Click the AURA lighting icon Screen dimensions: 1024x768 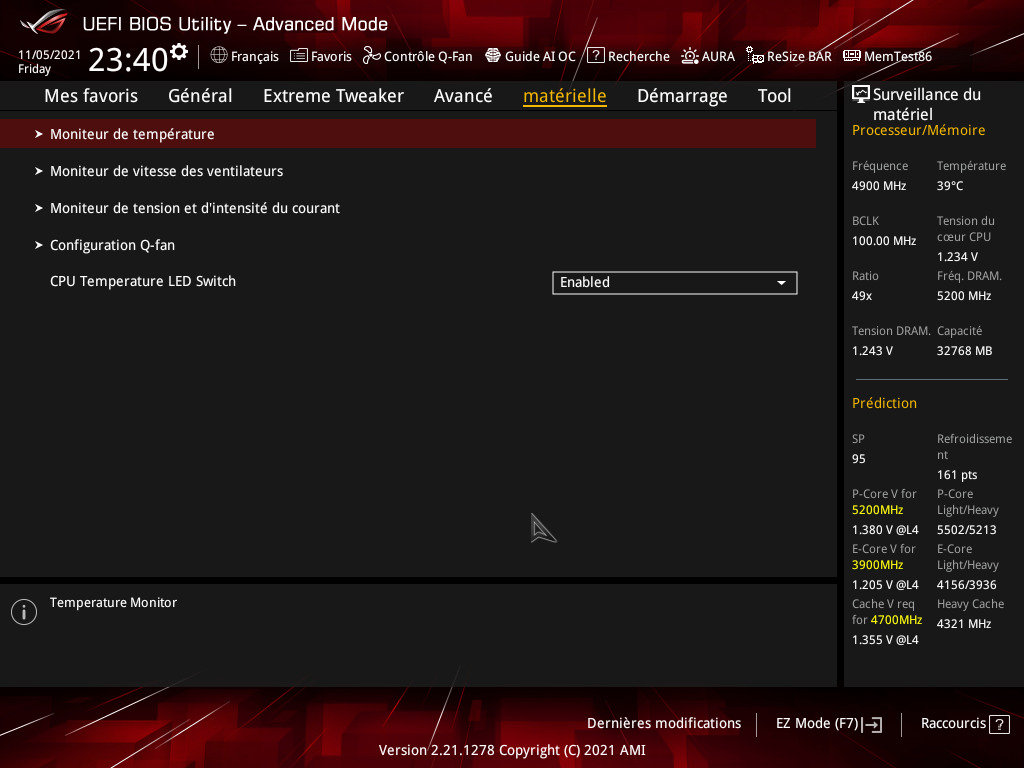point(690,56)
